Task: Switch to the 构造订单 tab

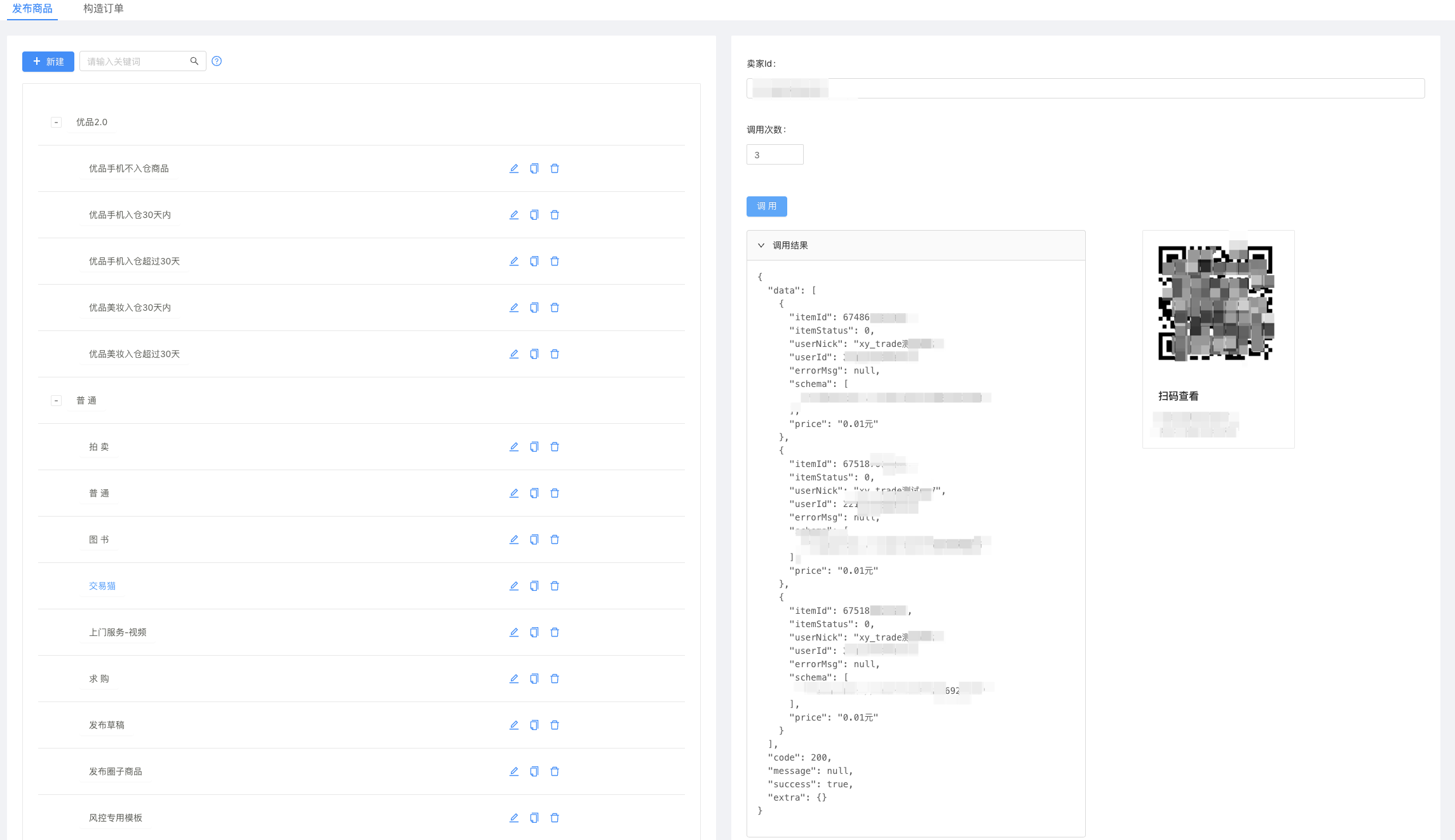Action: tap(104, 9)
